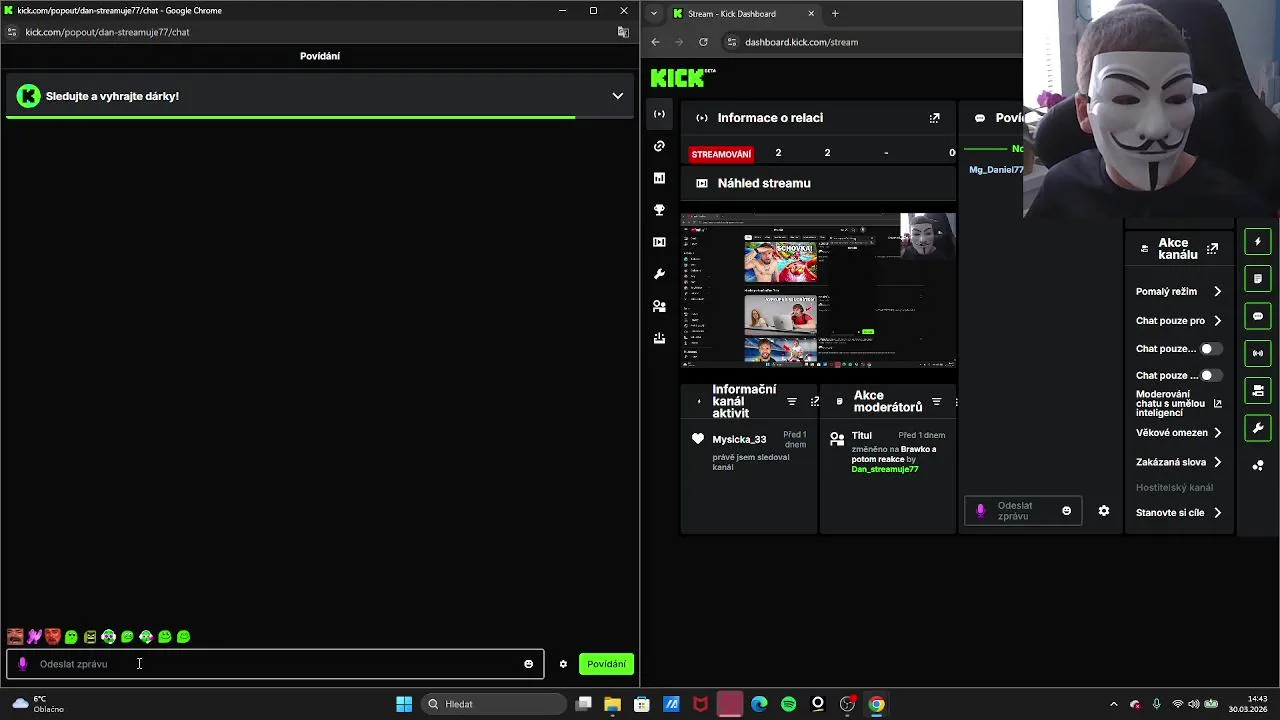The height and width of the screenshot is (720, 1280).
Task: Open Chrome tab search dropdown arrow
Action: [x=654, y=14]
